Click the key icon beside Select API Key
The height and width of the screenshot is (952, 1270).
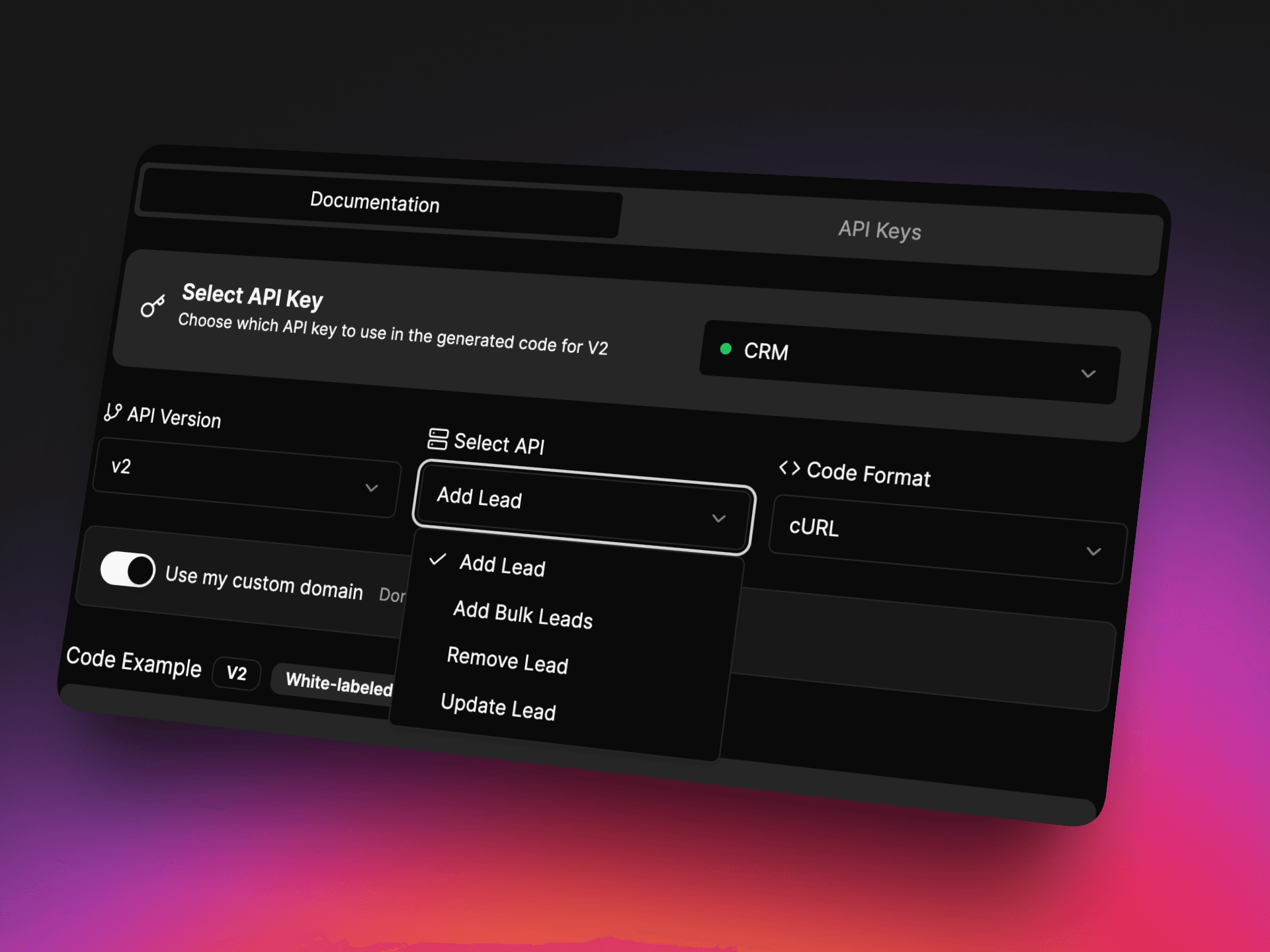tap(153, 305)
